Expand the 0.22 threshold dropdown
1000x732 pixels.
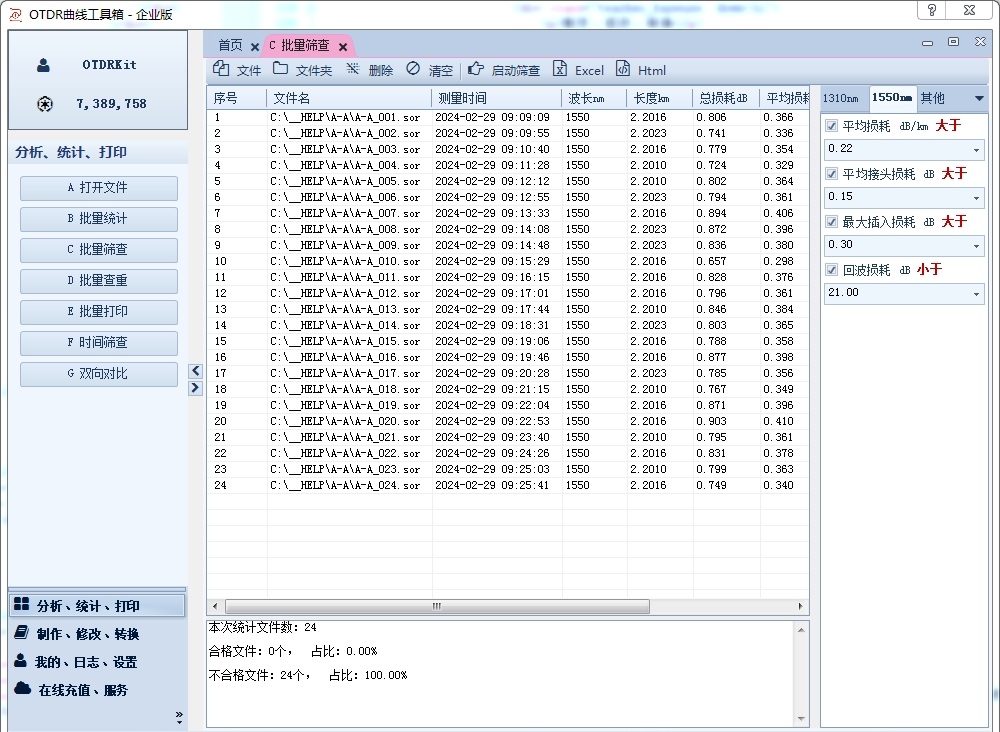(976, 150)
